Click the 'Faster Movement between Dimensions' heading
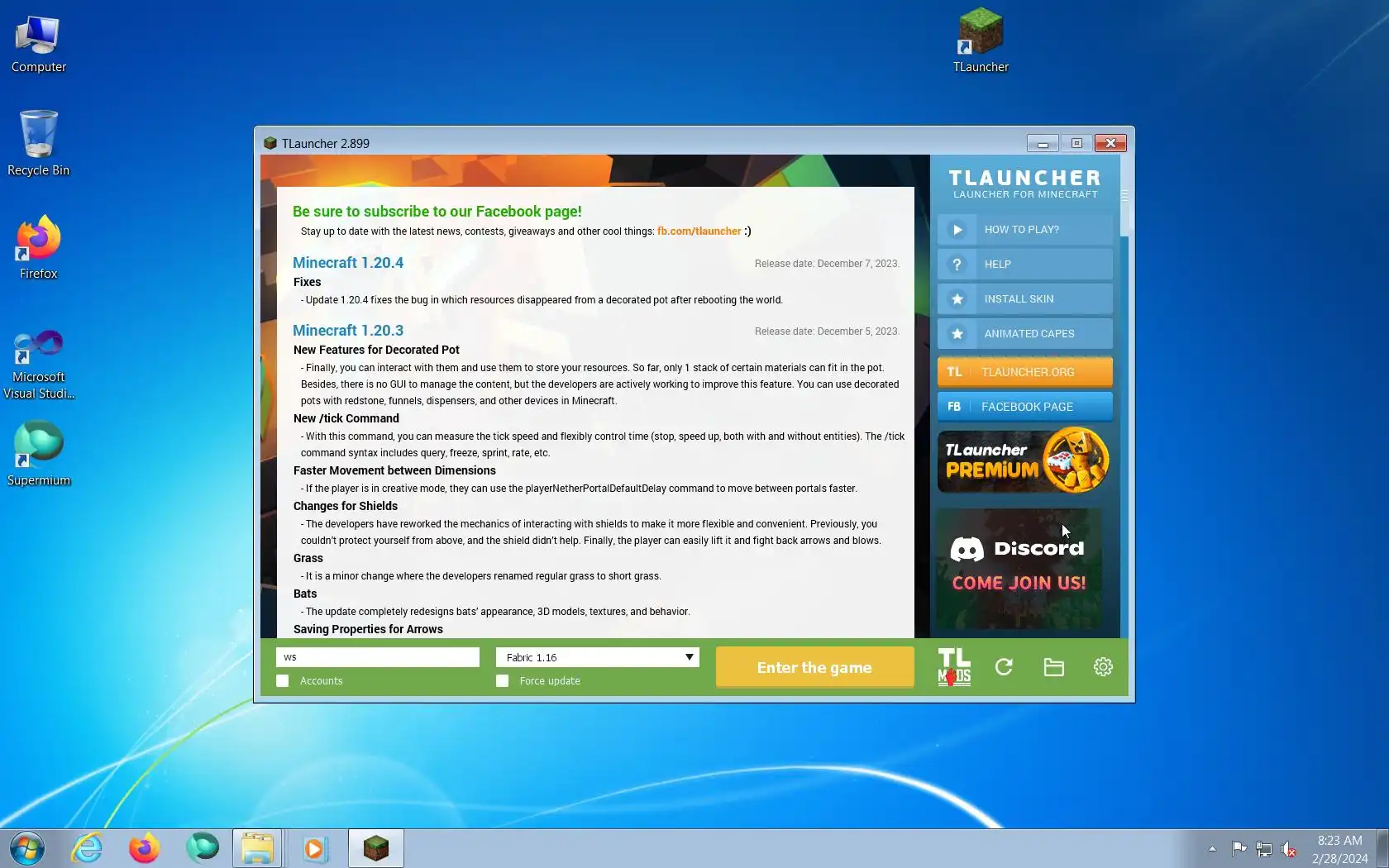This screenshot has height=868, width=1389. pos(394,470)
